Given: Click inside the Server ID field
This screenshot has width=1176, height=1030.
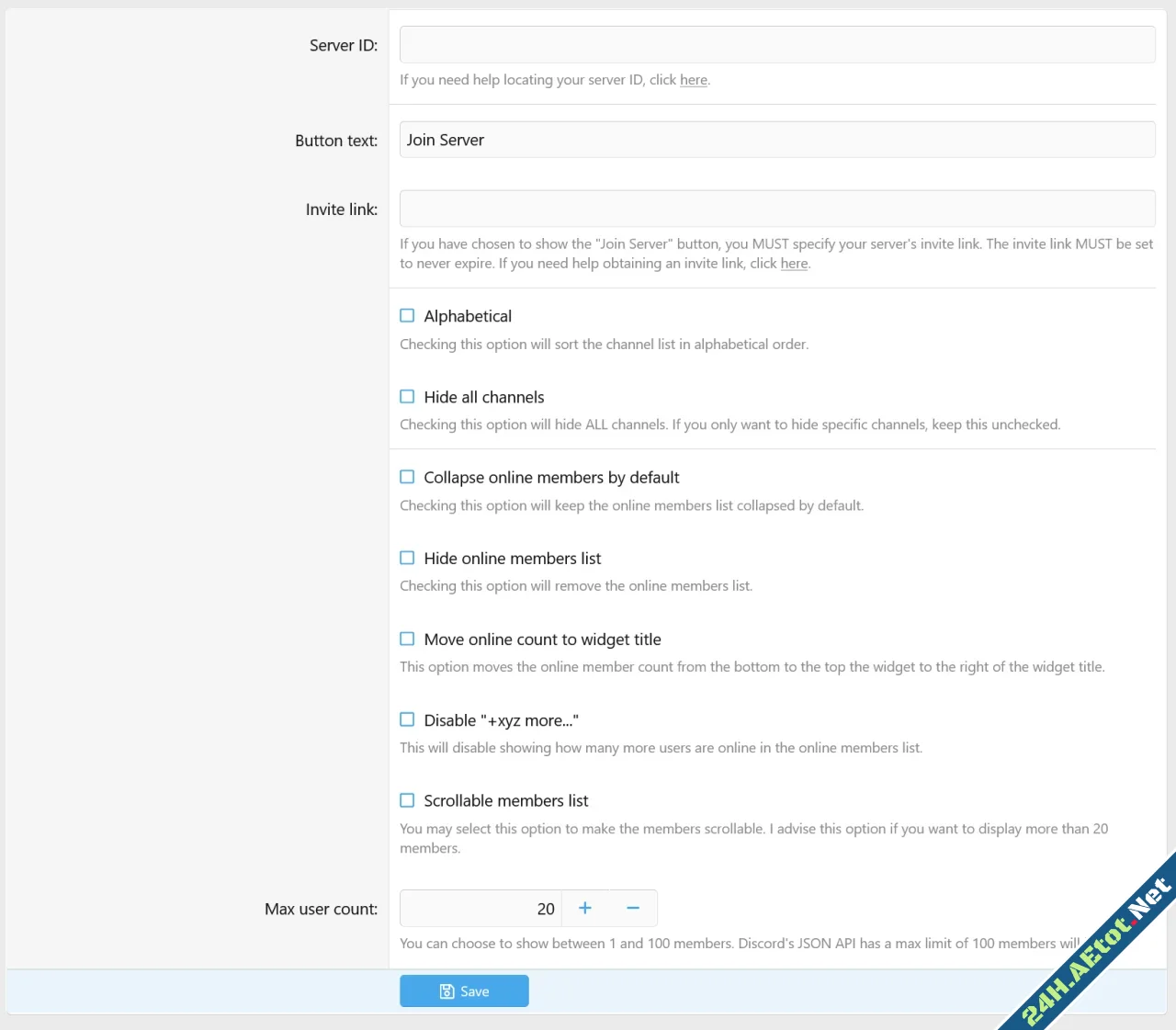Looking at the screenshot, I should [x=777, y=43].
